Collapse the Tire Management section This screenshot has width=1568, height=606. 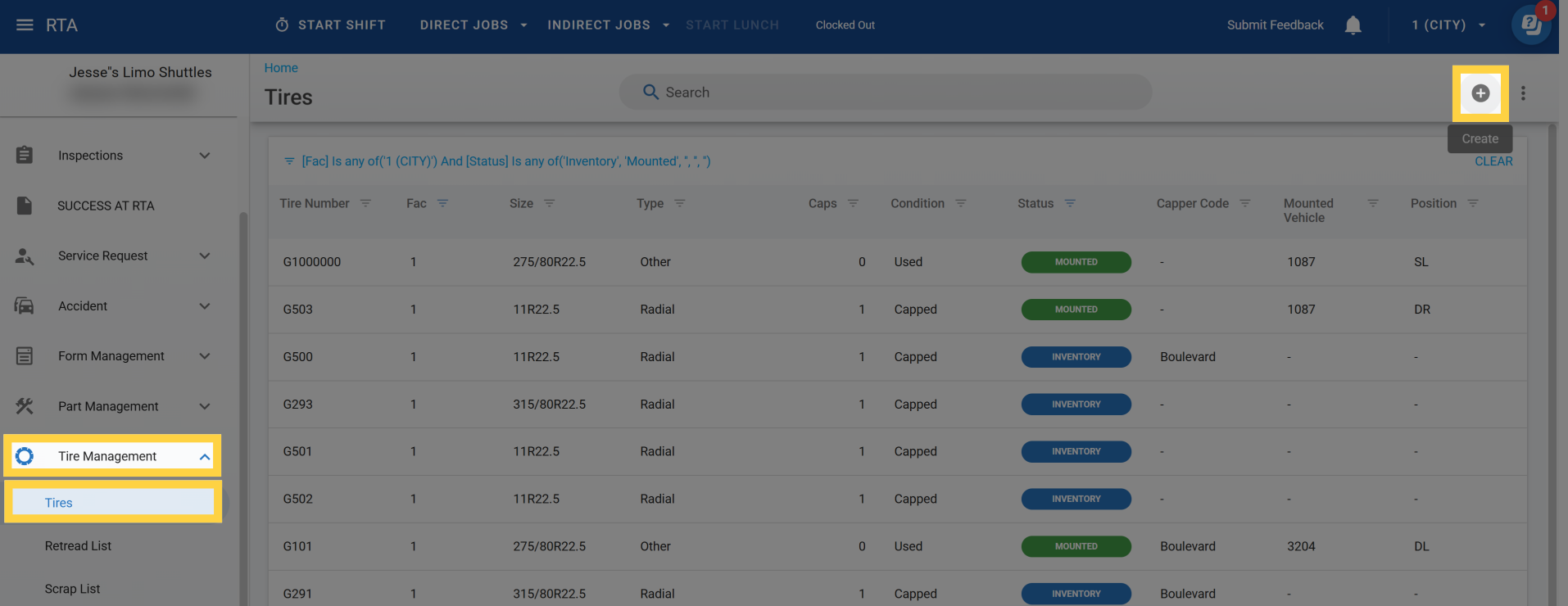click(x=205, y=457)
